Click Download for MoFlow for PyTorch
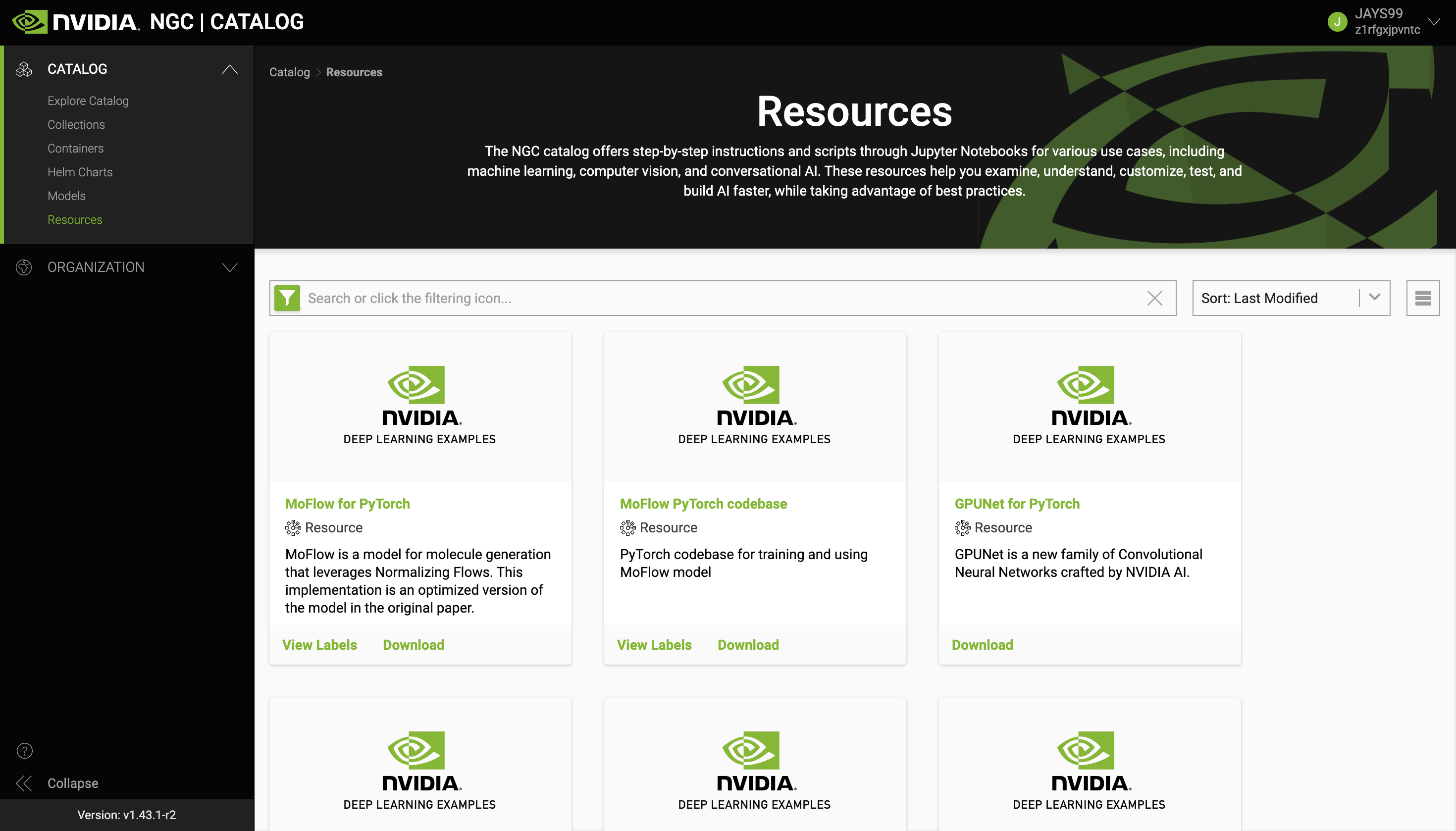 pos(413,645)
